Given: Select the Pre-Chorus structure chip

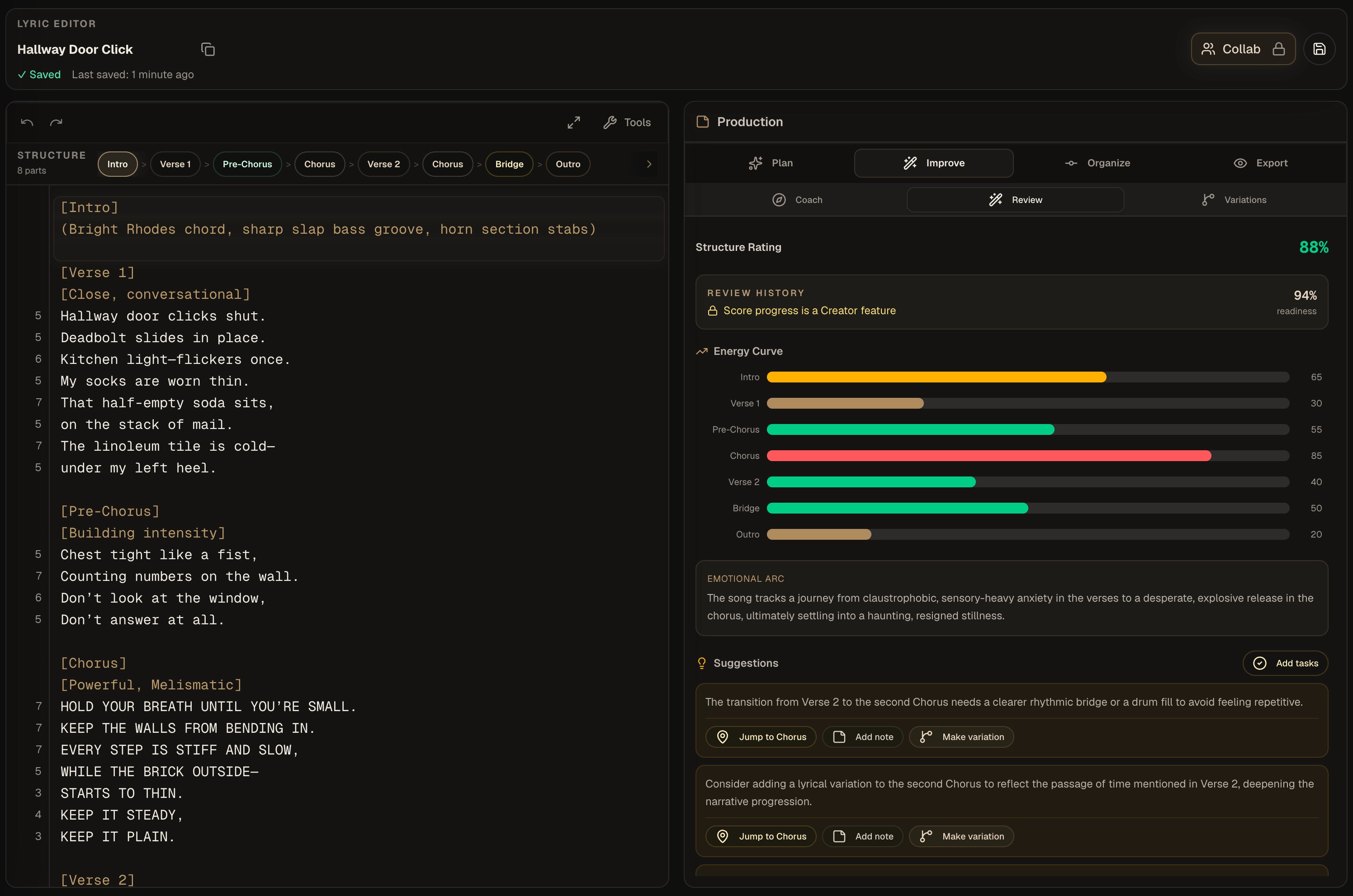Looking at the screenshot, I should (247, 164).
